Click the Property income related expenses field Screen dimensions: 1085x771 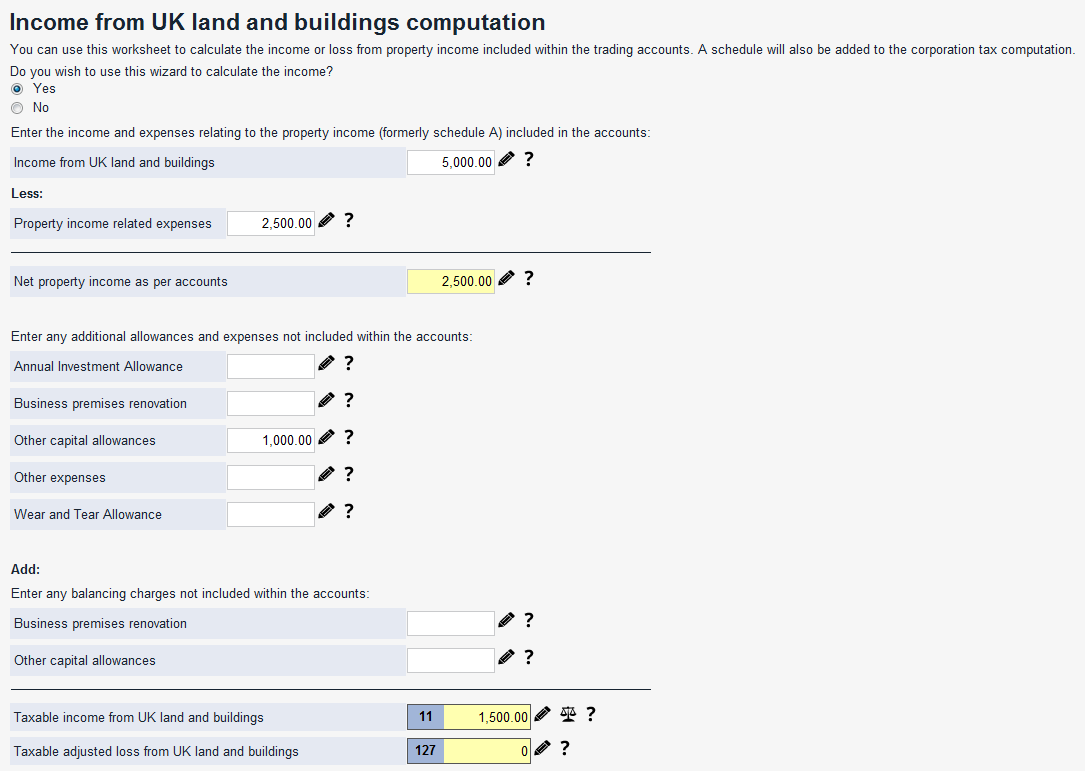(x=271, y=223)
